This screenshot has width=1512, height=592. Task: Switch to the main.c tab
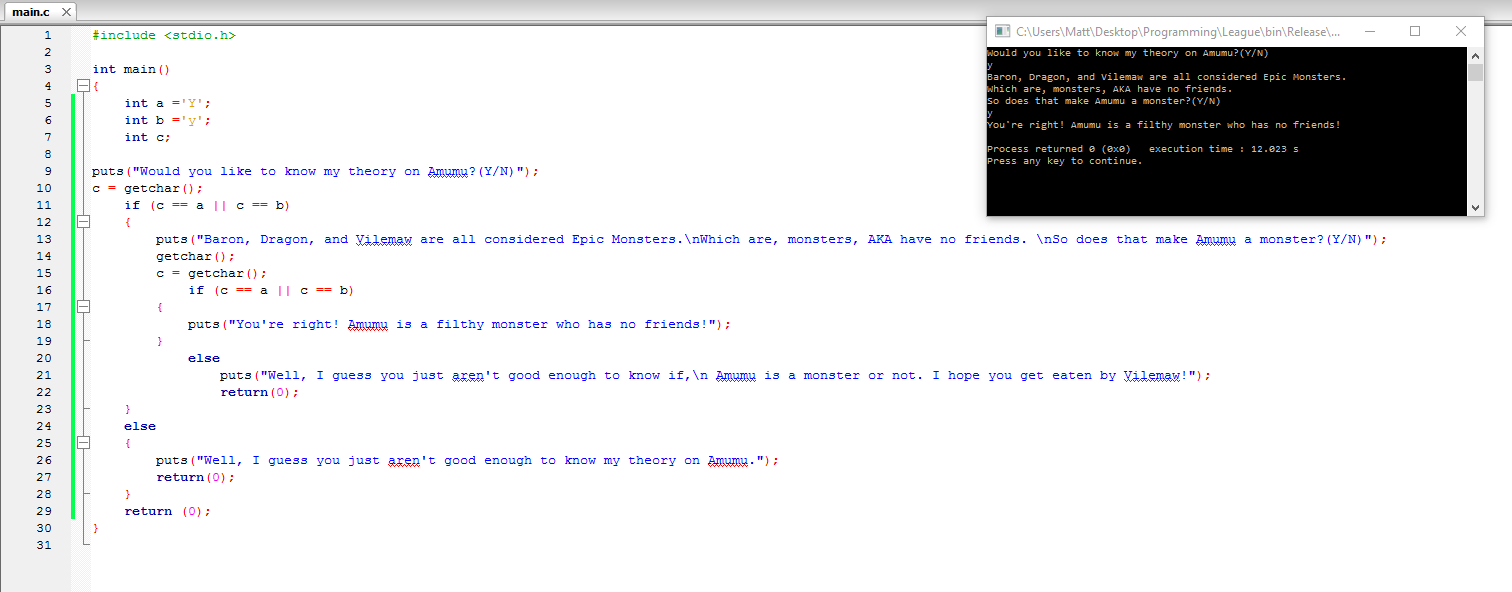pyautogui.click(x=30, y=11)
